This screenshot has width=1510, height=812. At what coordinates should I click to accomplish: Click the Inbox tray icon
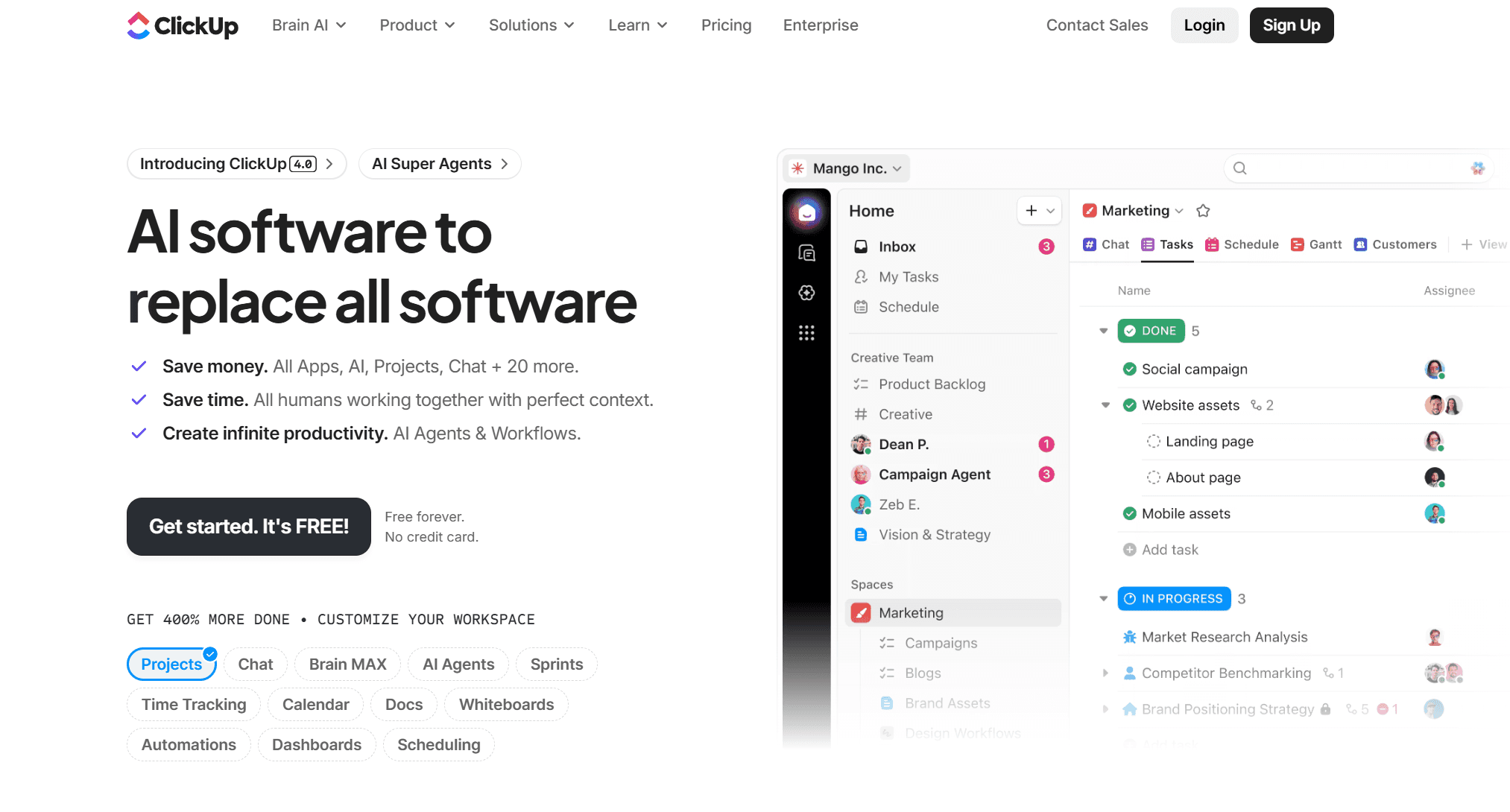pyautogui.click(x=861, y=247)
